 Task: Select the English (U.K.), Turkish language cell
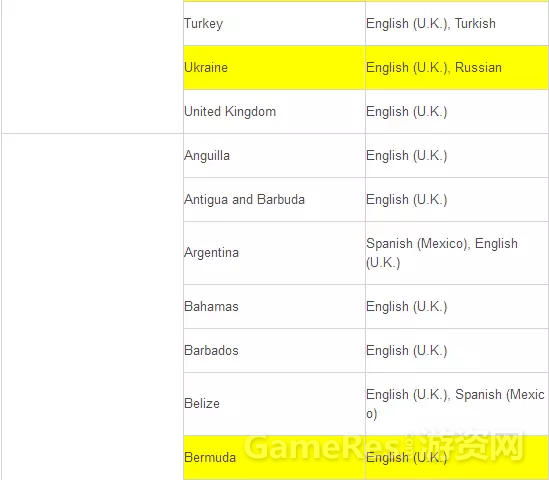point(457,23)
